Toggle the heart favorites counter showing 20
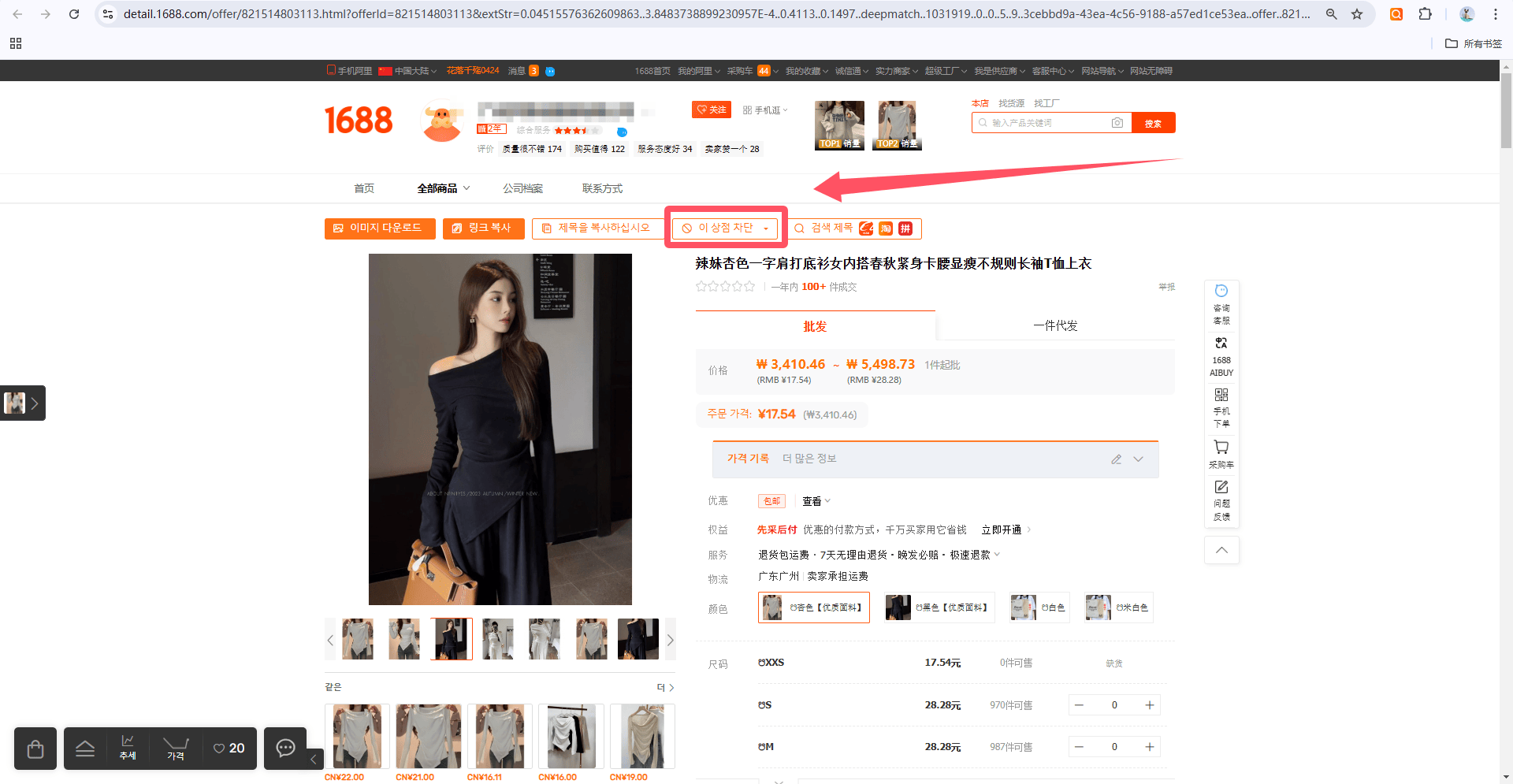Viewport: 1513px width, 784px height. pos(229,749)
